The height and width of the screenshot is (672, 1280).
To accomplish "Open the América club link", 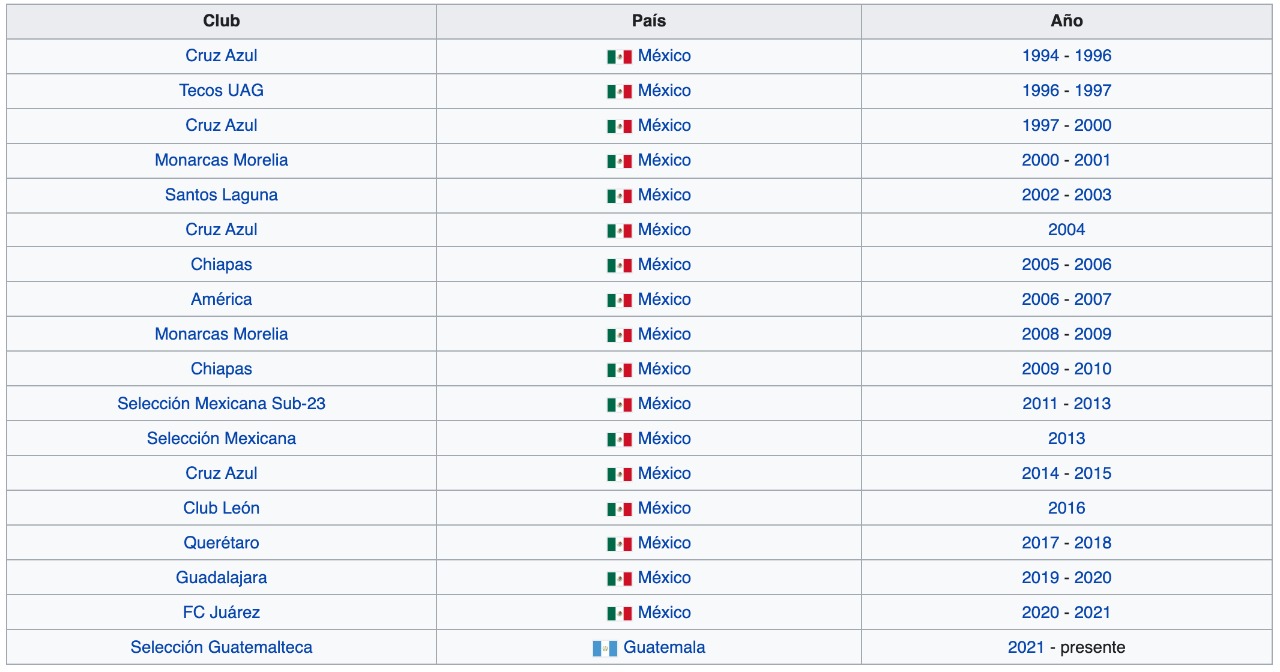I will 221,299.
